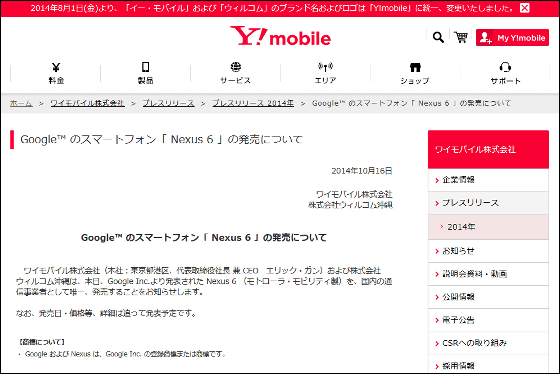
Task: Go to ホーム breadcrumb link
Action: (21, 103)
